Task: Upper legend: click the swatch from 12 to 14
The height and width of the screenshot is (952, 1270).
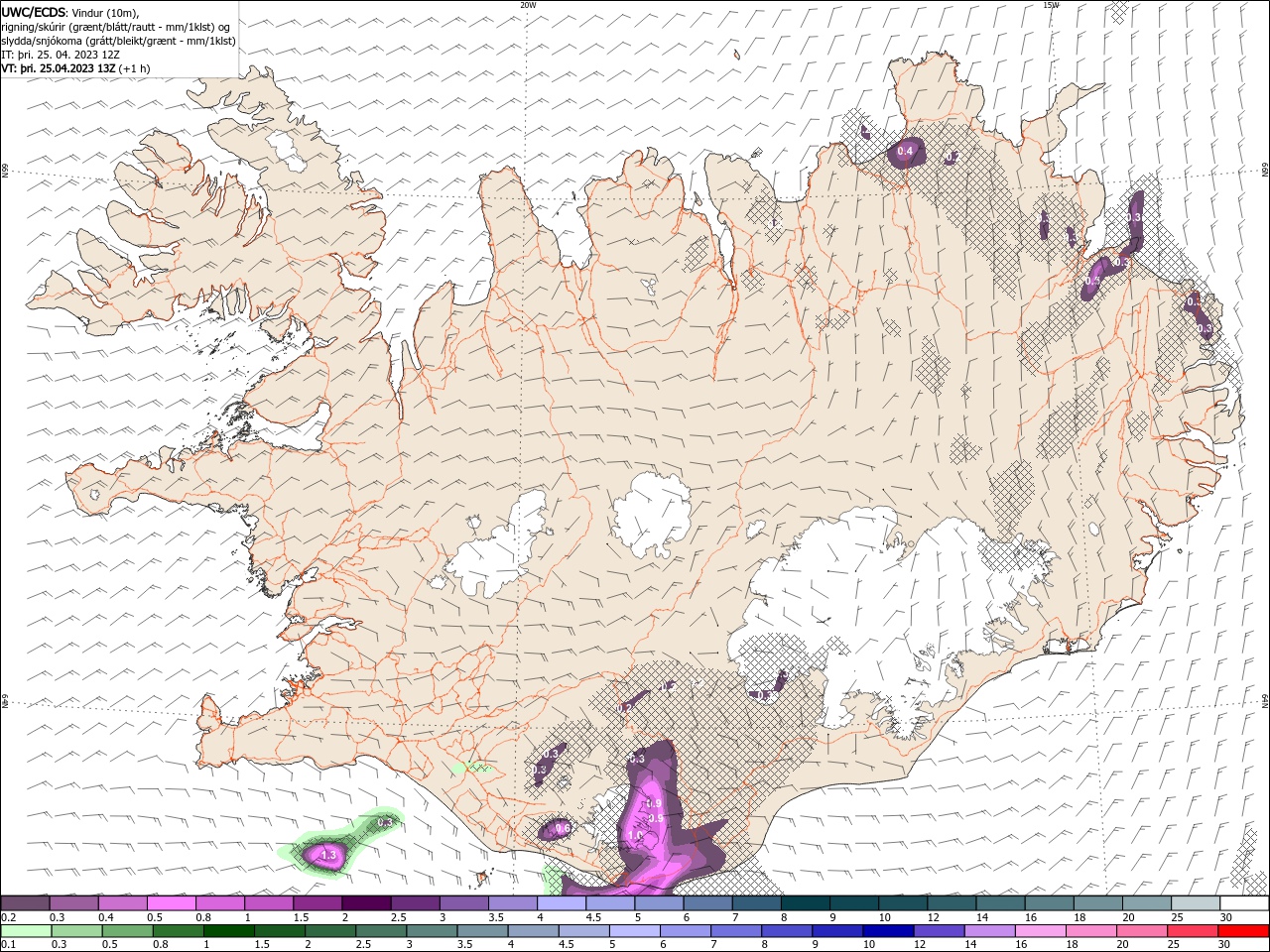Action: click(x=951, y=903)
